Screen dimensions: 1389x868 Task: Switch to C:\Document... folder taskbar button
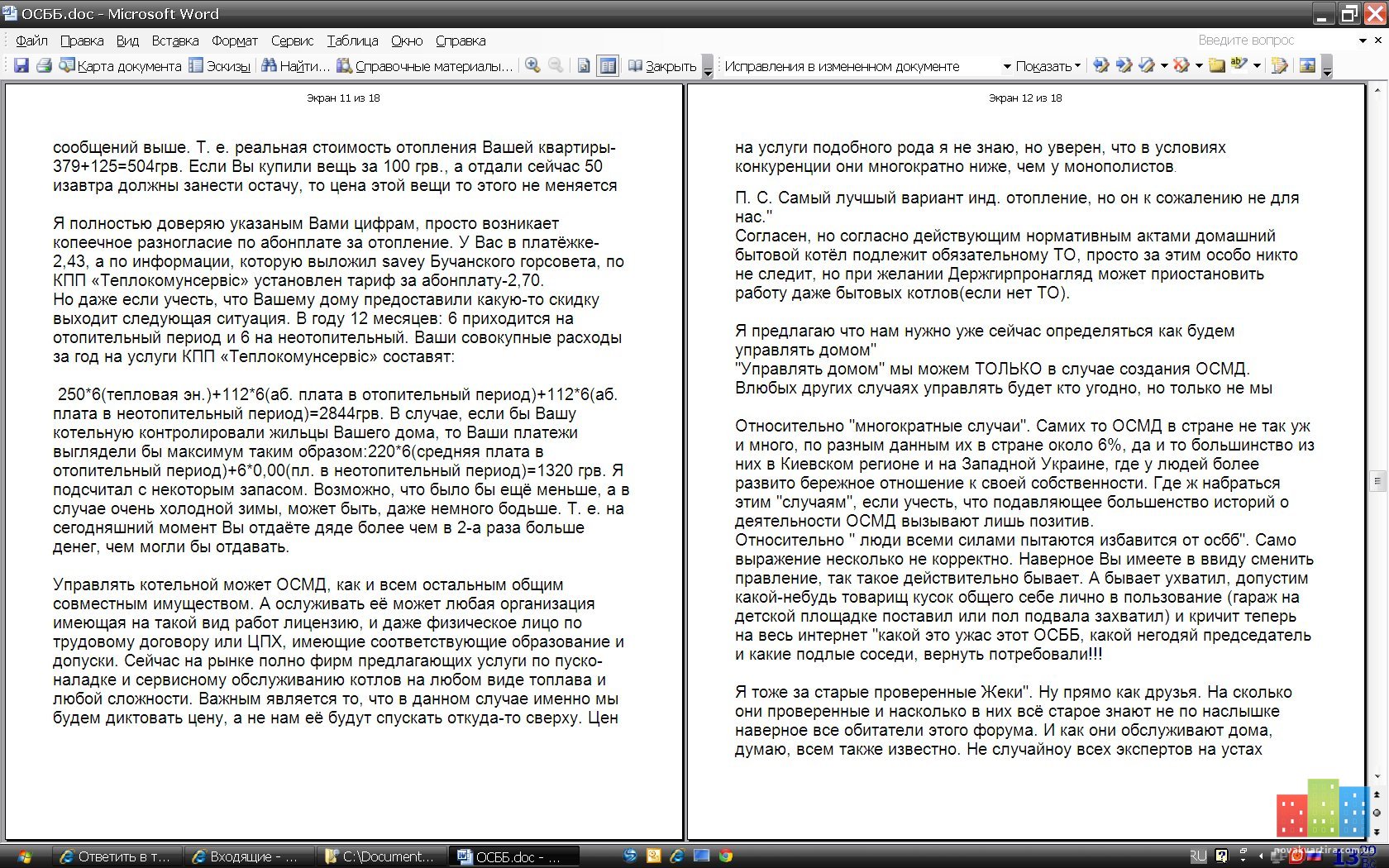coord(382,856)
